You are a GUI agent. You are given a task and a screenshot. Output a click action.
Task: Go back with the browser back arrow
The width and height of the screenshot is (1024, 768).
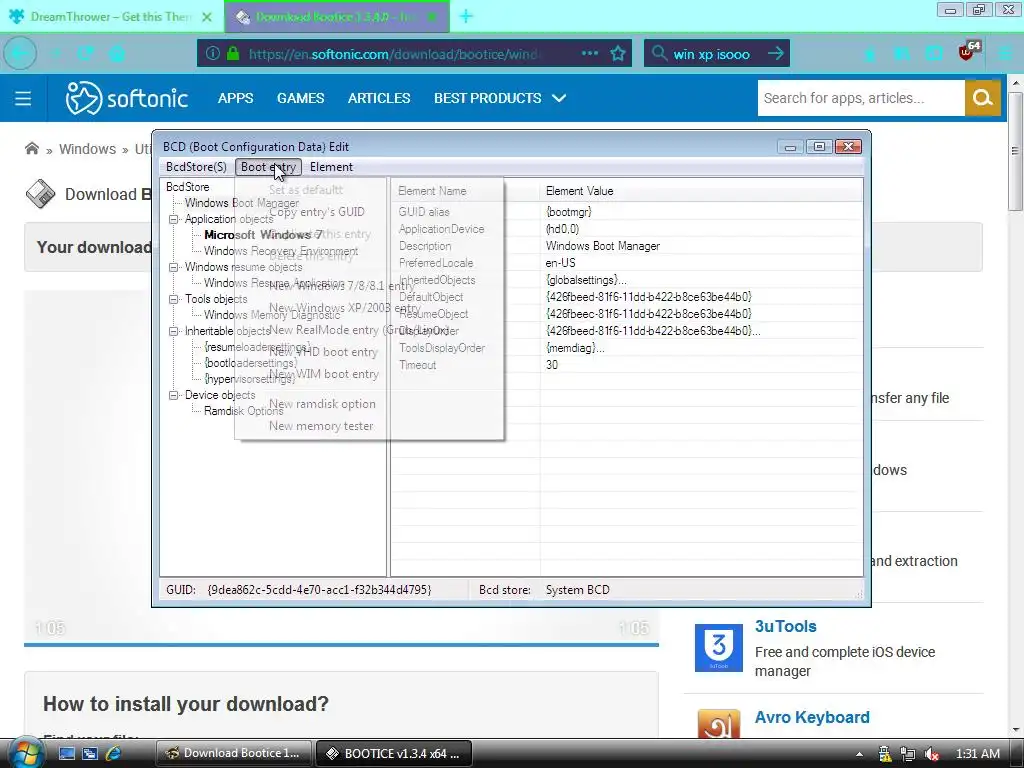point(20,54)
